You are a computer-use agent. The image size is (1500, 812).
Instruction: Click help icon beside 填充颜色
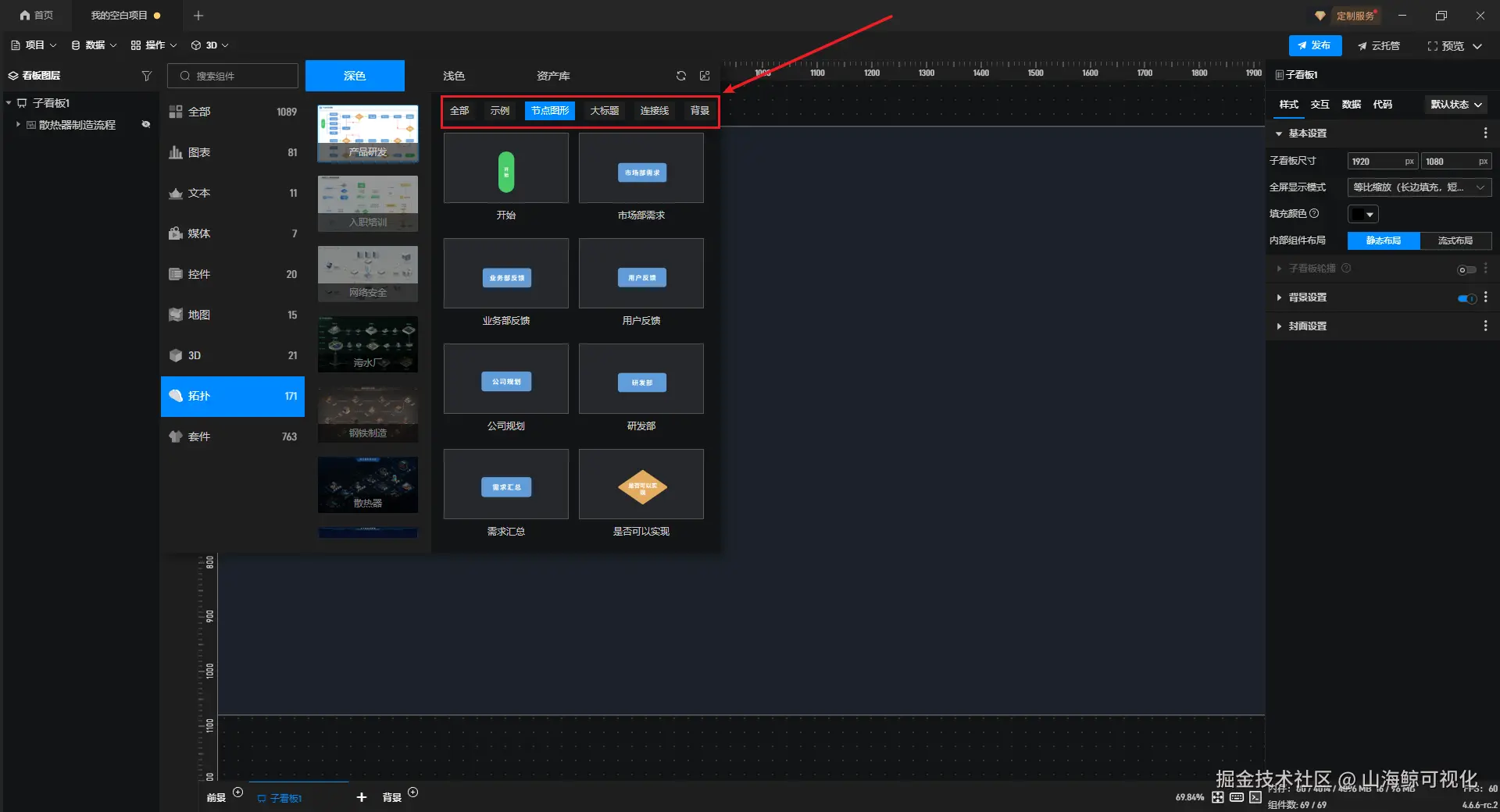click(x=1314, y=213)
